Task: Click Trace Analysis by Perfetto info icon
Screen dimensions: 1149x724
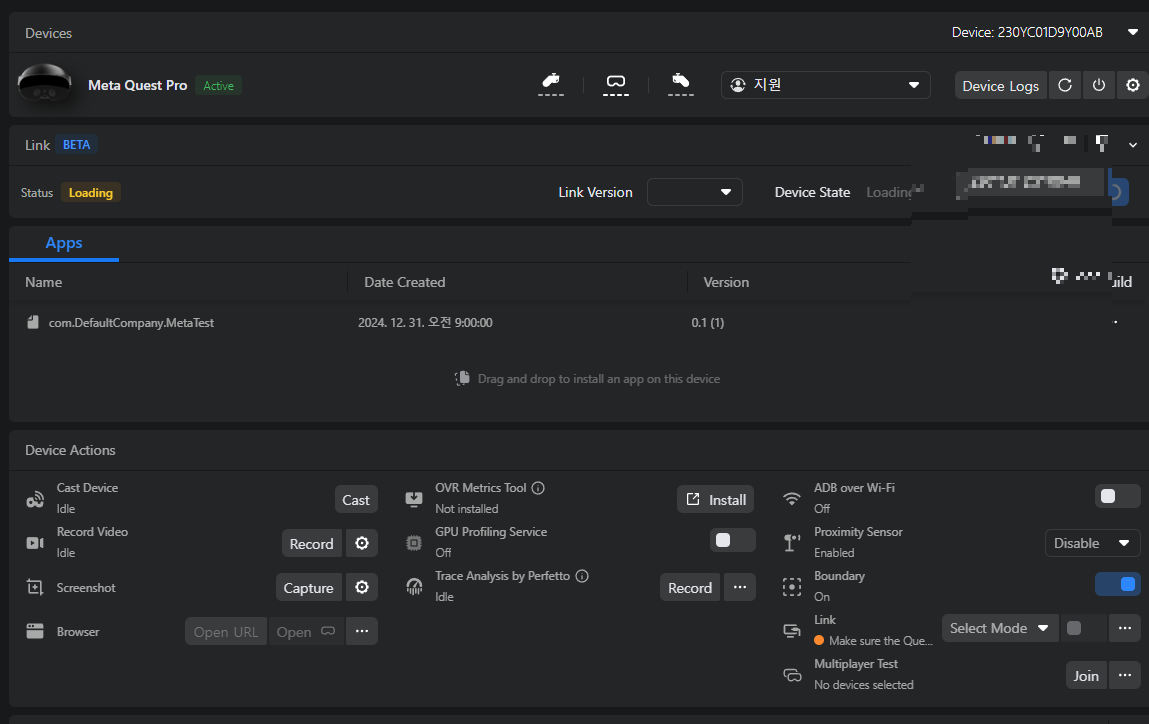Action: (x=582, y=576)
